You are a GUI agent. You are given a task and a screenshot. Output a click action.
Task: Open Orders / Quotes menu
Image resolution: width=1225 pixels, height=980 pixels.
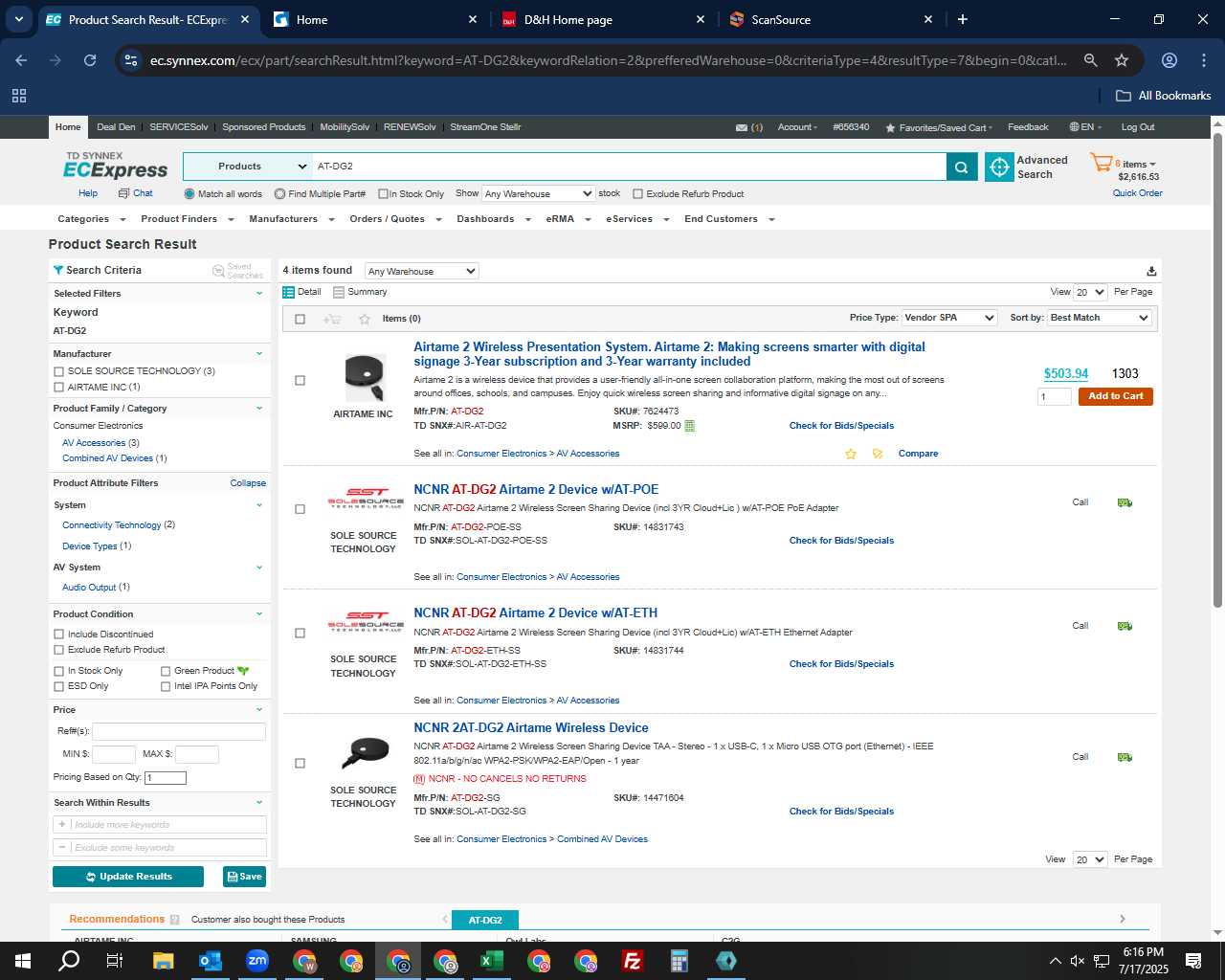pos(394,219)
